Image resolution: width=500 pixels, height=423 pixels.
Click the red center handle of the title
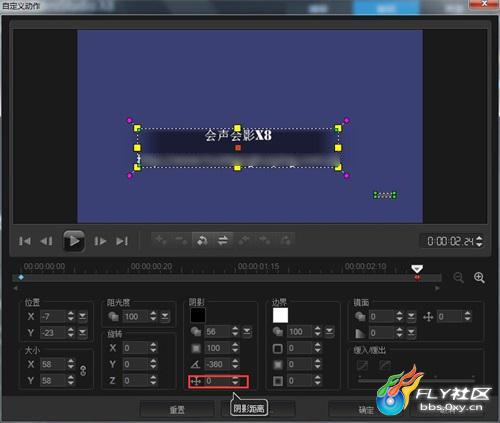coord(238,148)
